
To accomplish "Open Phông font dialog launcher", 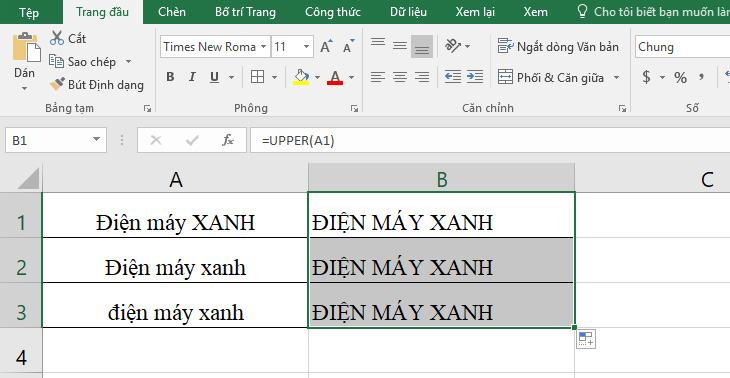I will click(x=354, y=108).
